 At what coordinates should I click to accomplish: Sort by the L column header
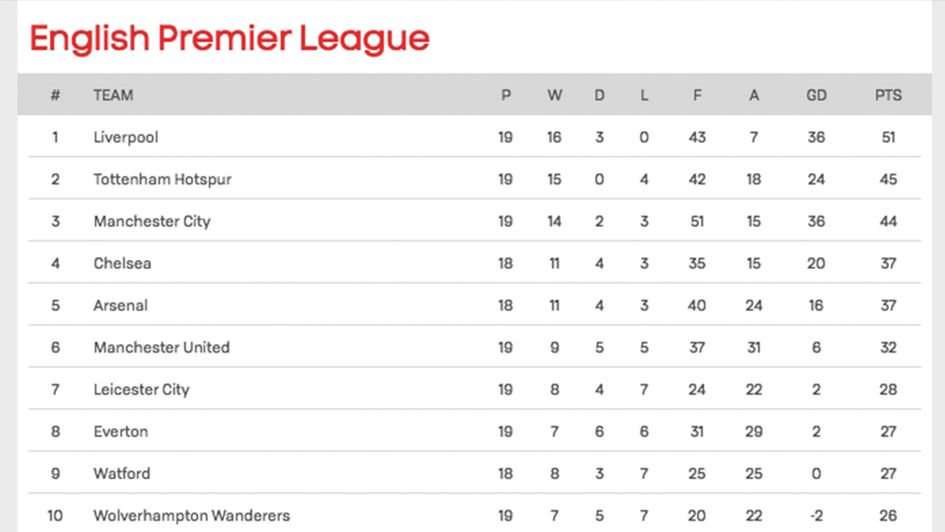pos(644,95)
